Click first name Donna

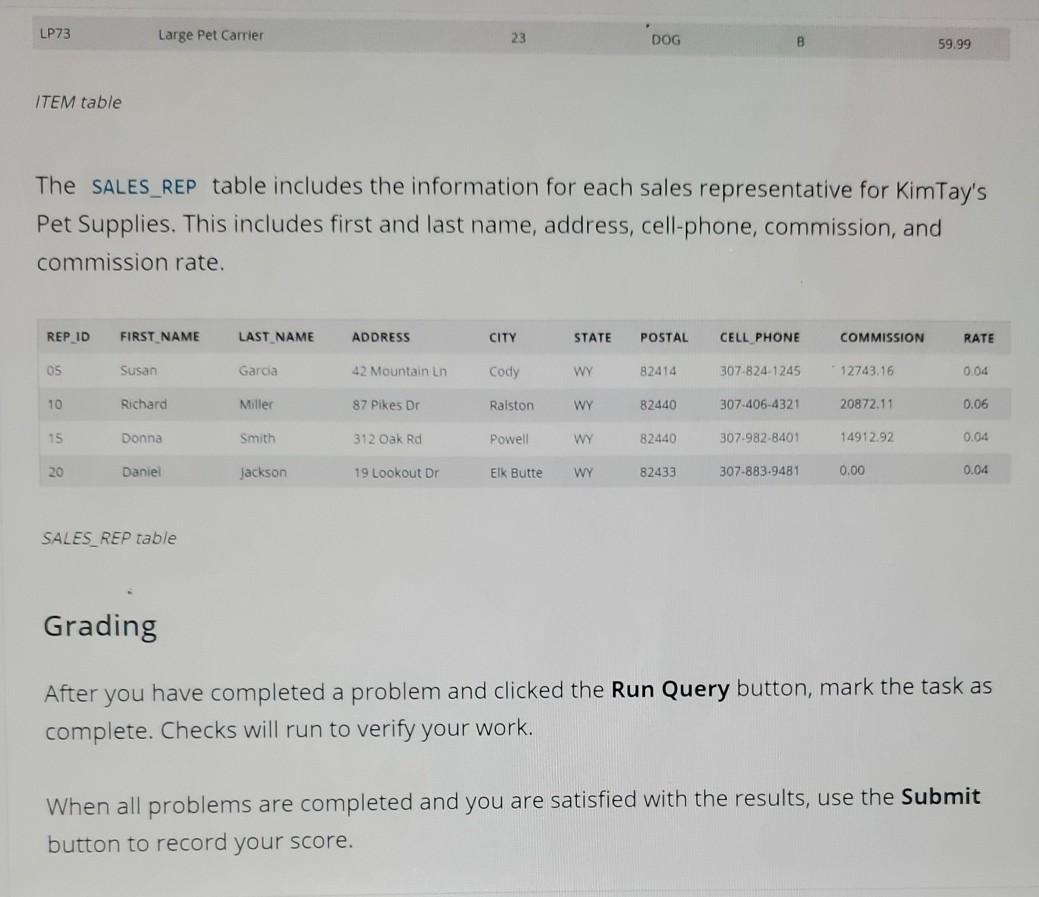(142, 438)
